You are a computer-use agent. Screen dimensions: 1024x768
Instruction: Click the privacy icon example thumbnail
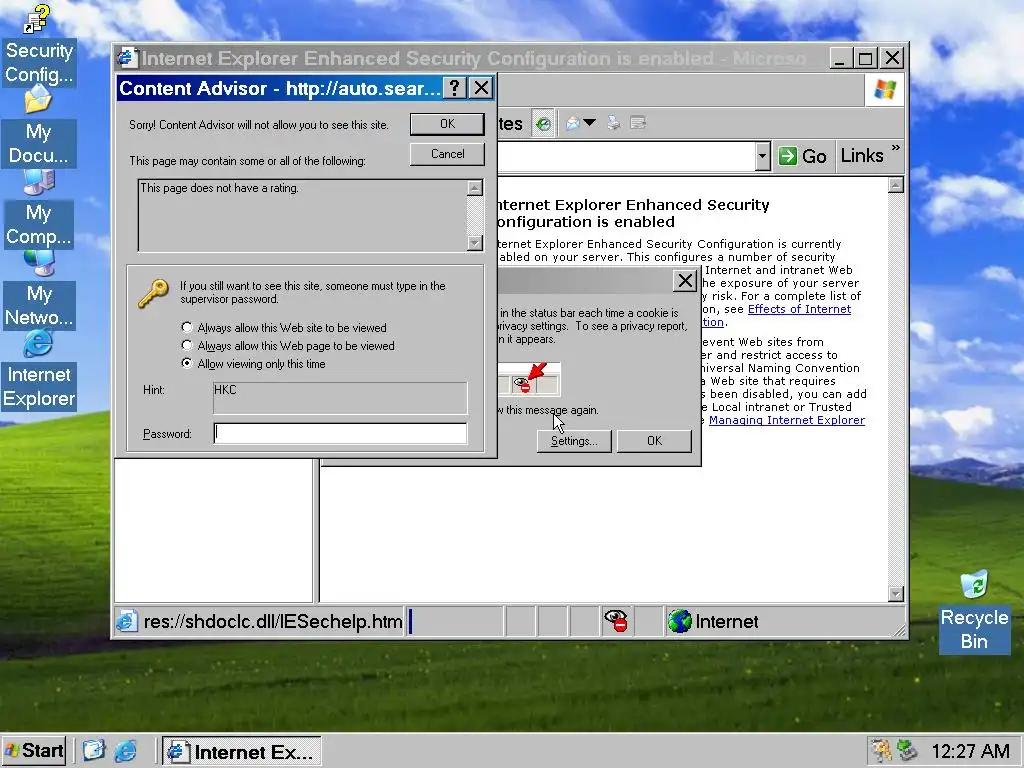(528, 379)
